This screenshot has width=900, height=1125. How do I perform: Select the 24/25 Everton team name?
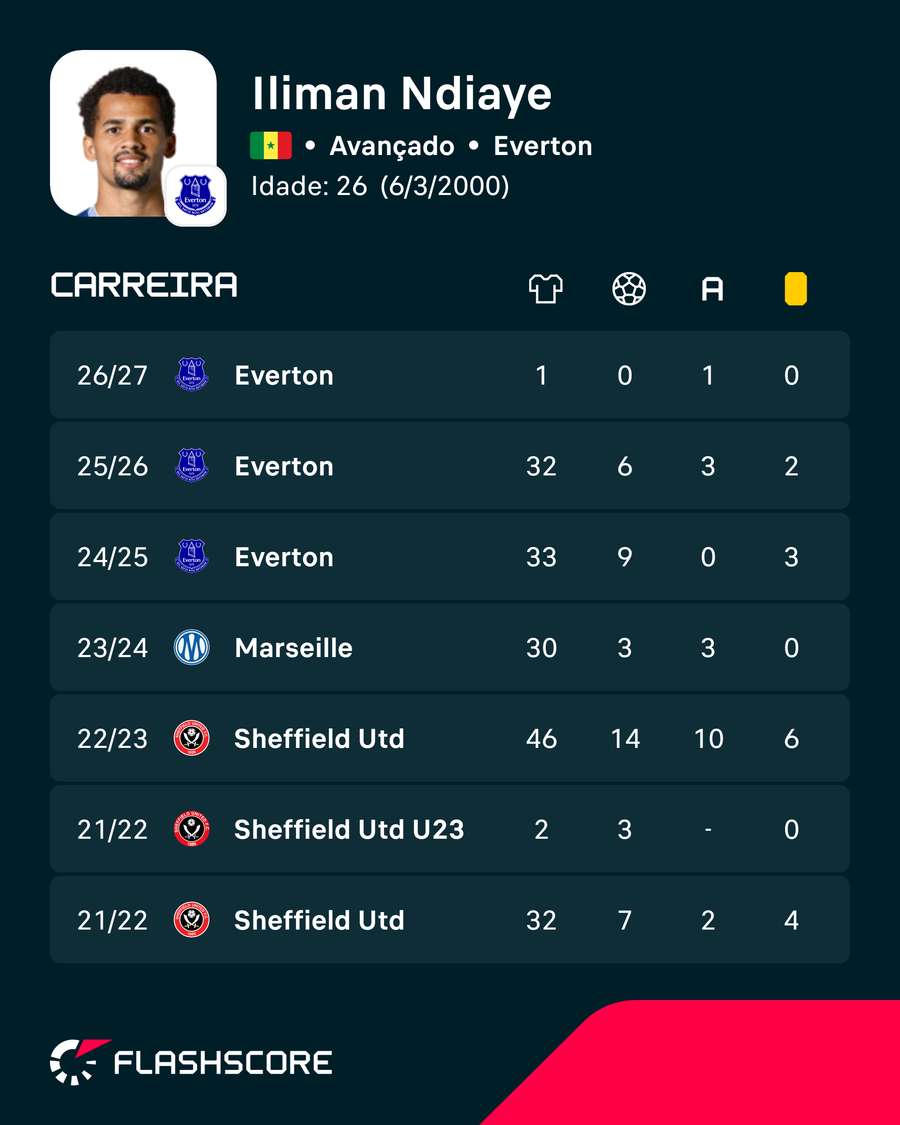(284, 557)
